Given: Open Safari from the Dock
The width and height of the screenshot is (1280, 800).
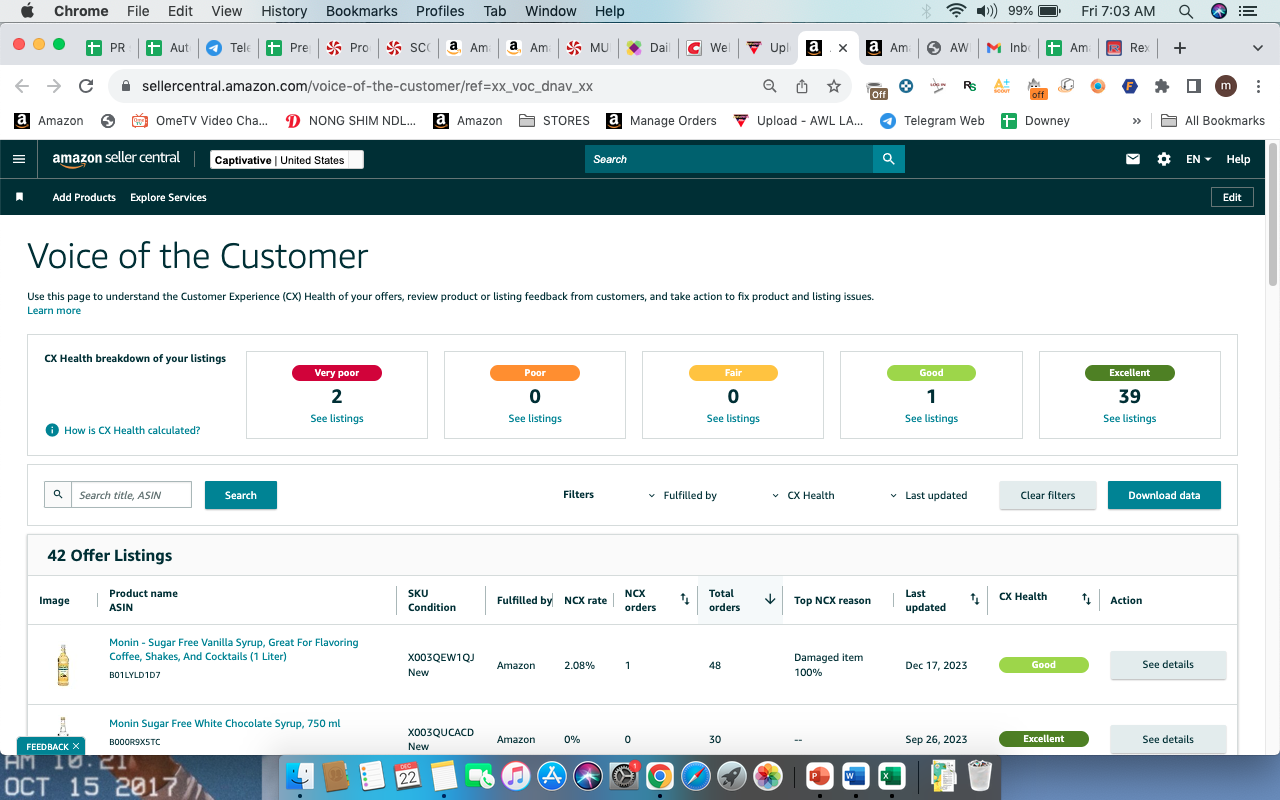Looking at the screenshot, I should 696,776.
